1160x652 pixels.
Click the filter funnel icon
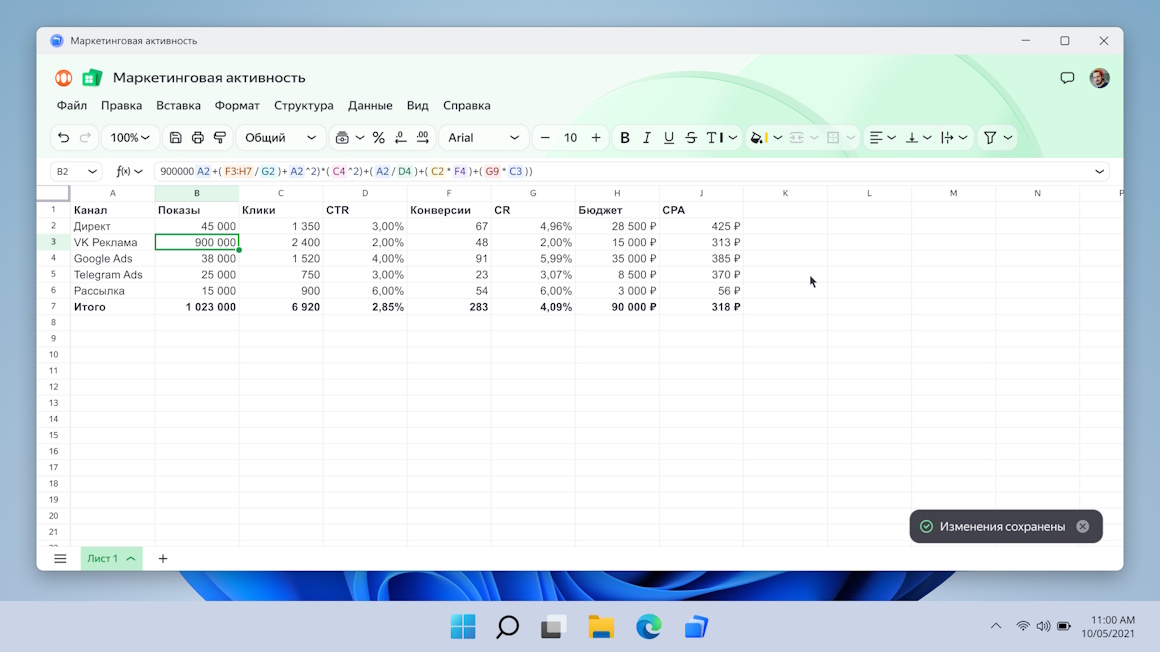click(990, 138)
